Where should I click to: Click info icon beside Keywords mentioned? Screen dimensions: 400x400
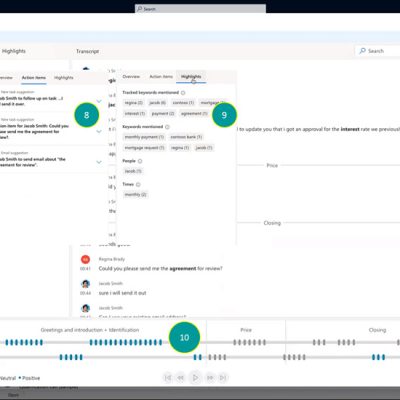167,127
